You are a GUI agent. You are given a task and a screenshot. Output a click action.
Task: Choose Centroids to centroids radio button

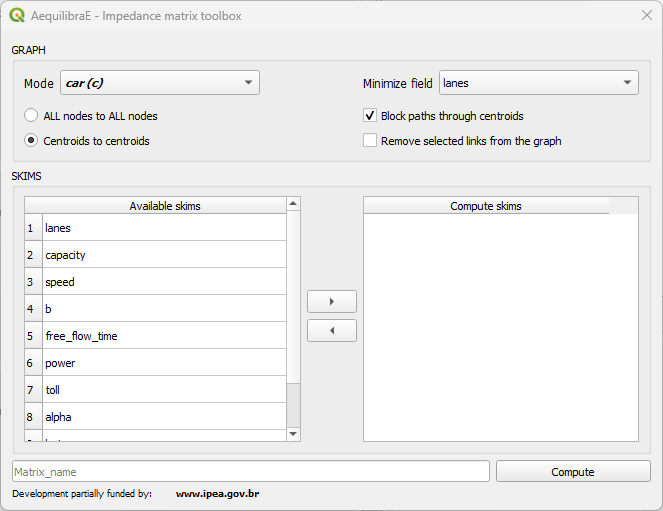[31, 141]
